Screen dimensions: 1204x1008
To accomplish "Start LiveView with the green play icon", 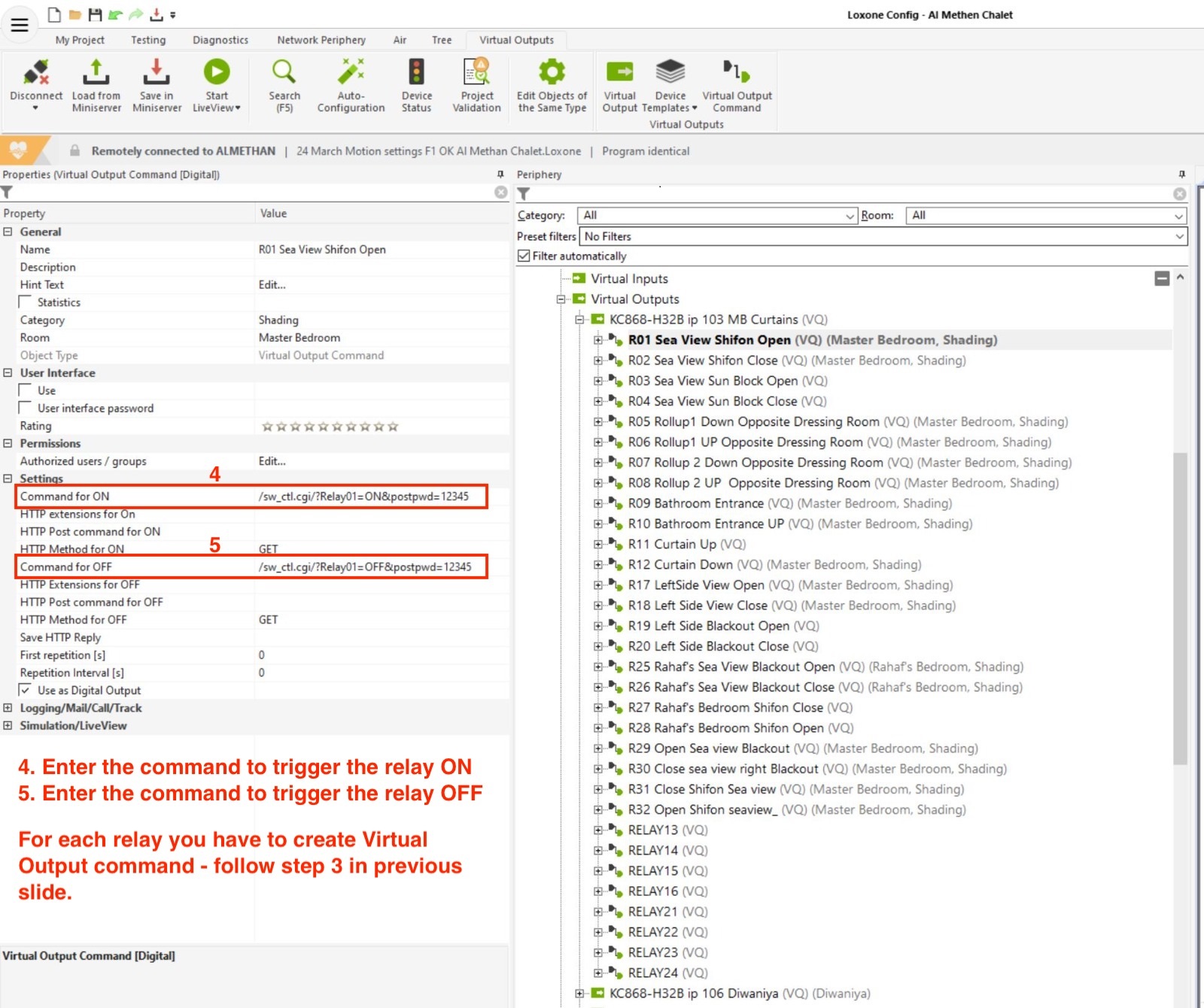I will tap(216, 73).
